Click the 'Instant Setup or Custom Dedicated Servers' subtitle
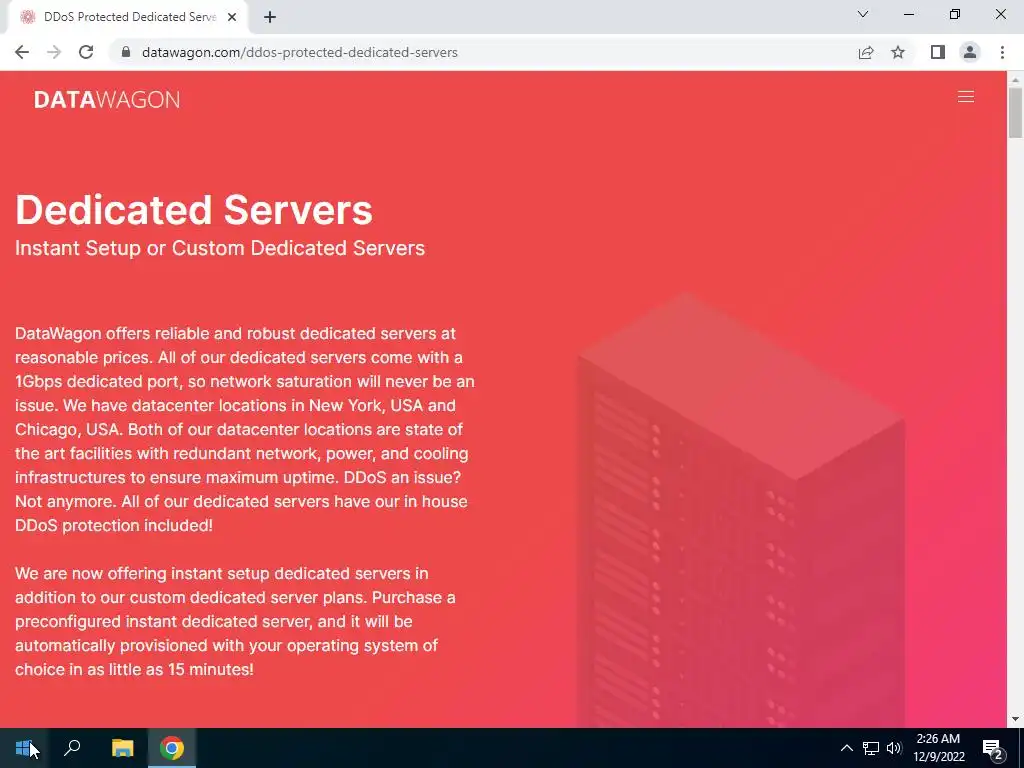Image resolution: width=1024 pixels, height=768 pixels. 220,248
